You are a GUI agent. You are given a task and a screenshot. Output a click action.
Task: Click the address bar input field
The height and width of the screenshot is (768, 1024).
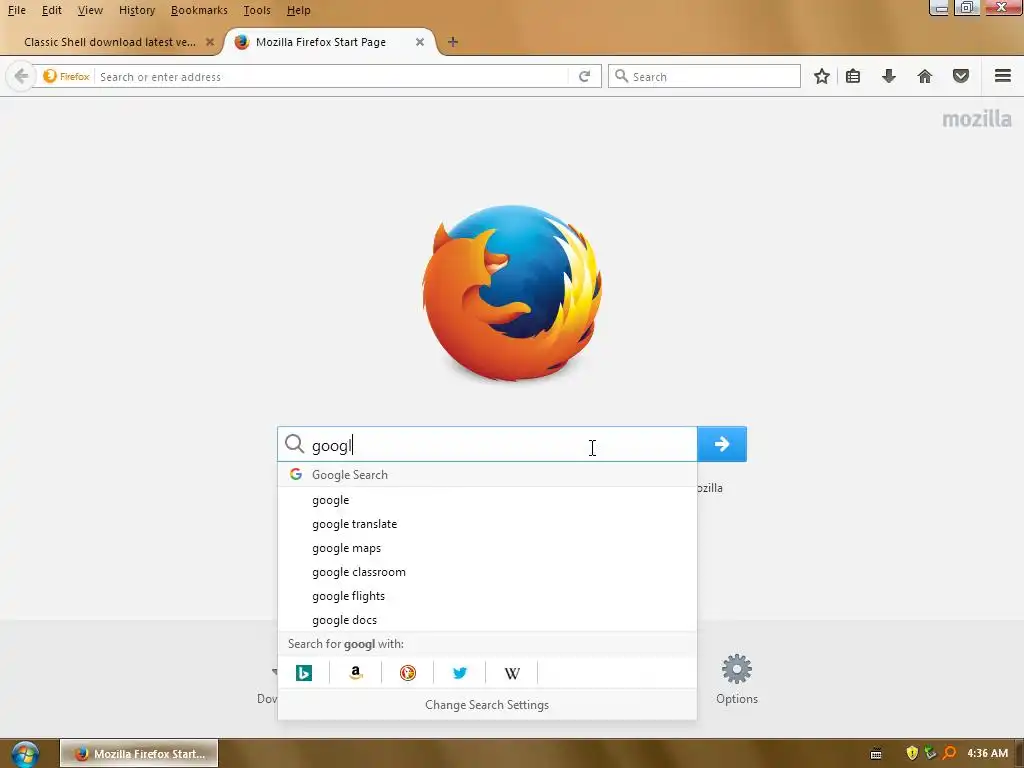[333, 76]
